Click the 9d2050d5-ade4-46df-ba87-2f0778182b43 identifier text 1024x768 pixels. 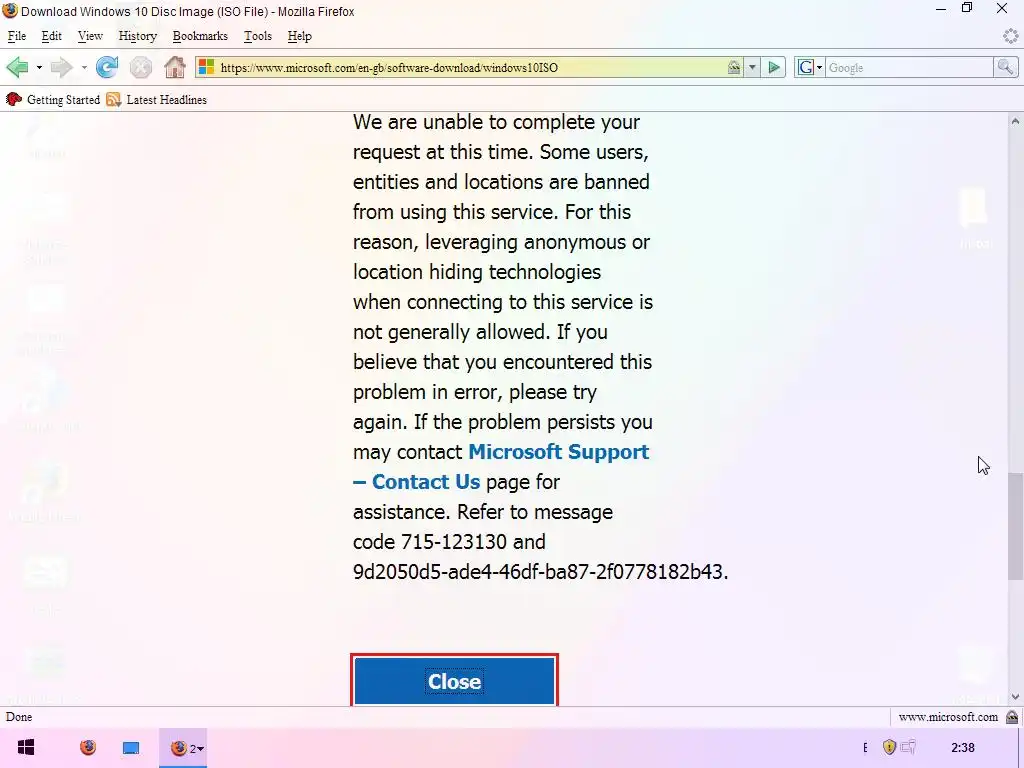(x=538, y=572)
